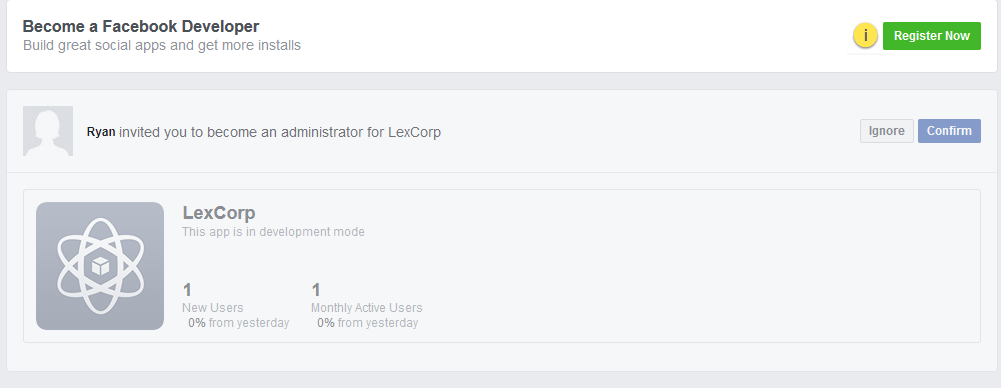1001x388 pixels.
Task: Click the Monthly Active Users count
Action: tap(315, 290)
